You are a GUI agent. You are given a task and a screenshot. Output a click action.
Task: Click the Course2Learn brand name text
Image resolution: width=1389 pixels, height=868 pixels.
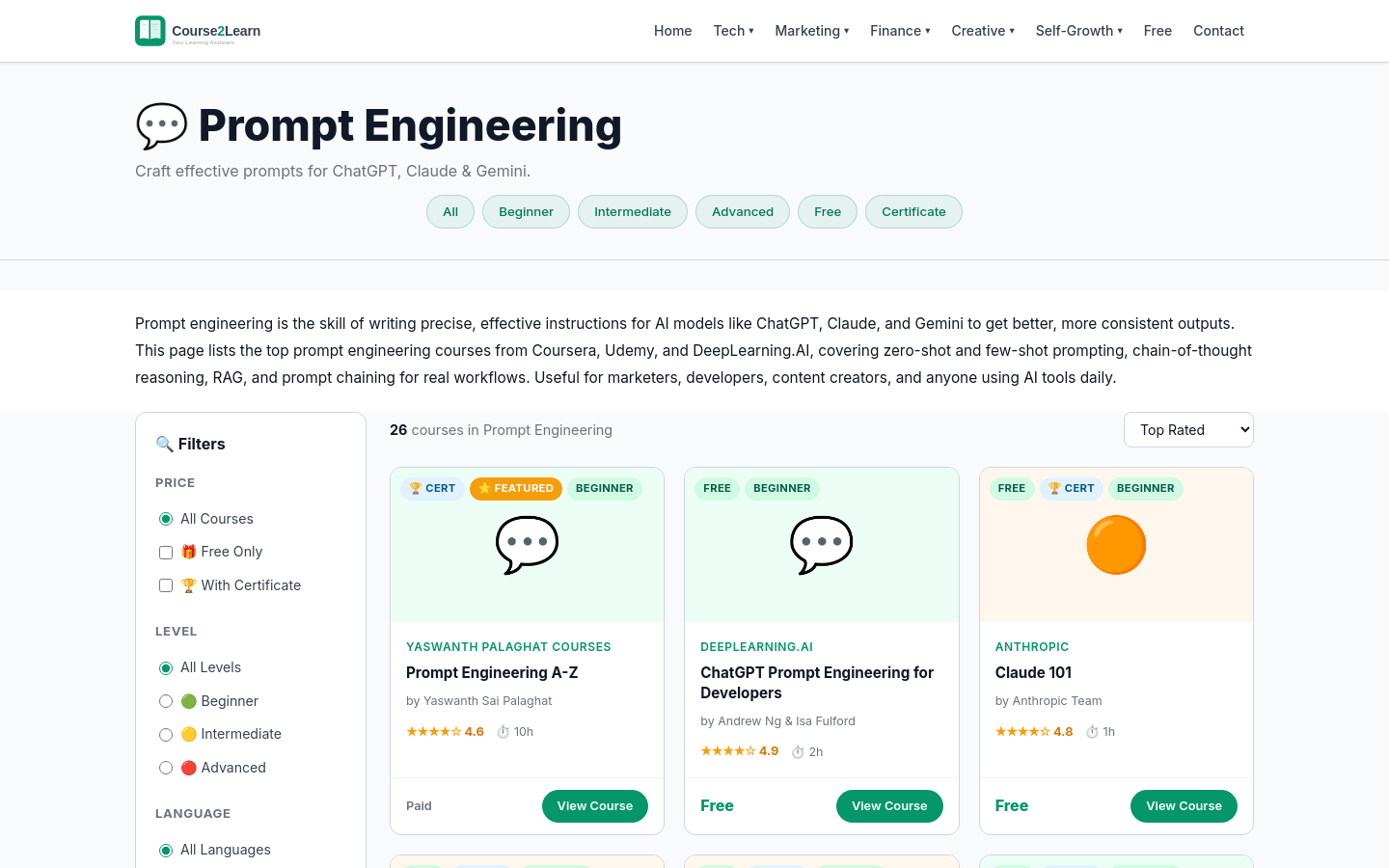coord(216,31)
